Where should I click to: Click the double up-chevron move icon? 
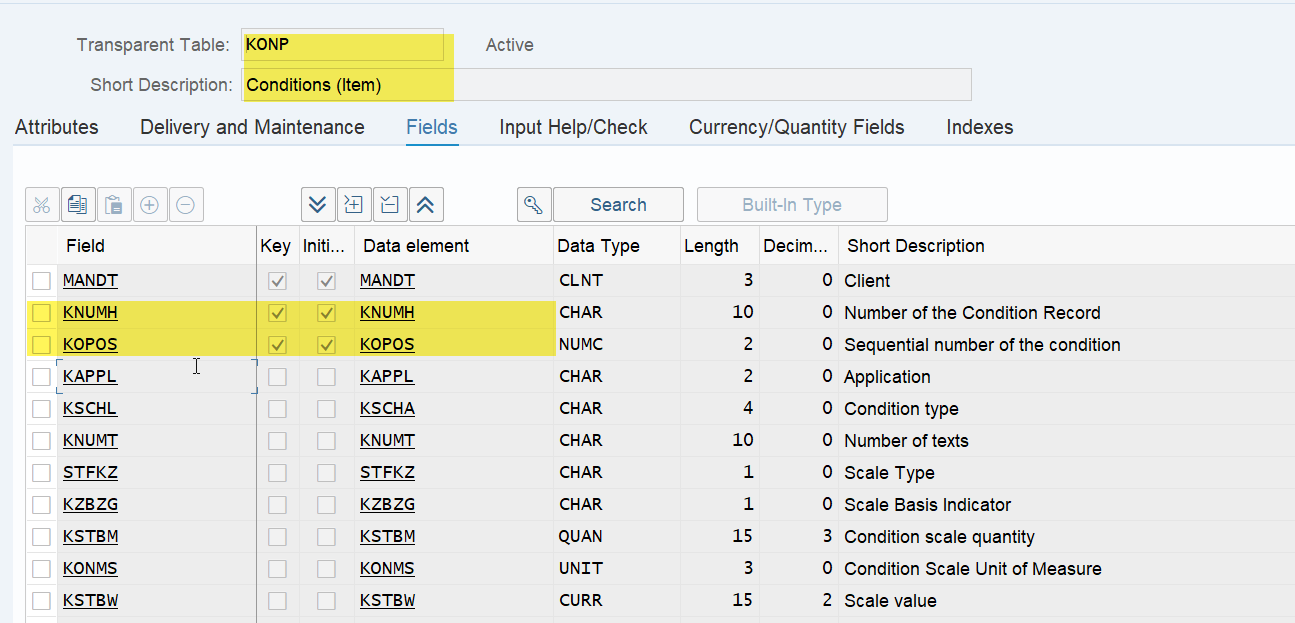[x=426, y=204]
